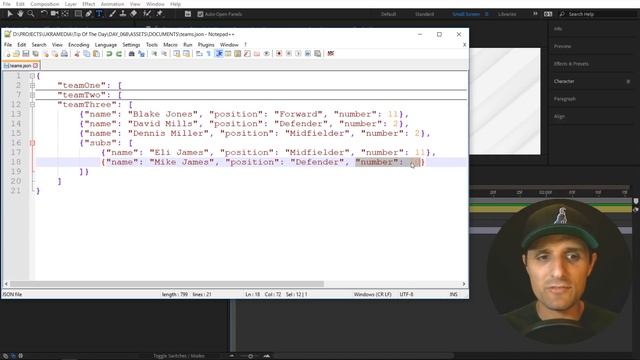Image resolution: width=640 pixels, height=360 pixels.
Task: Click Toggle Switches / Modes in After Effects timeline
Action: [x=179, y=356]
